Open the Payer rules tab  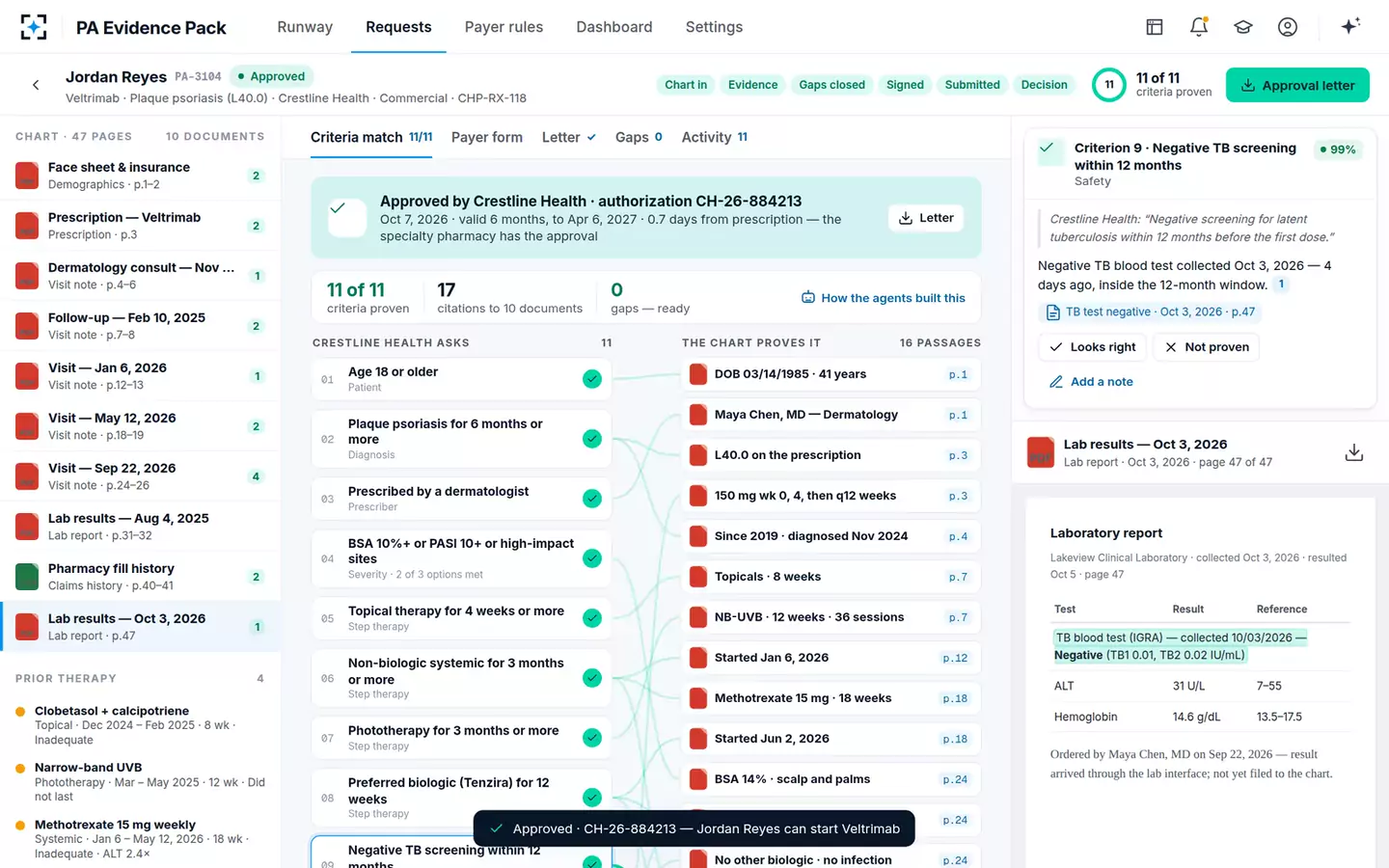pos(504,27)
